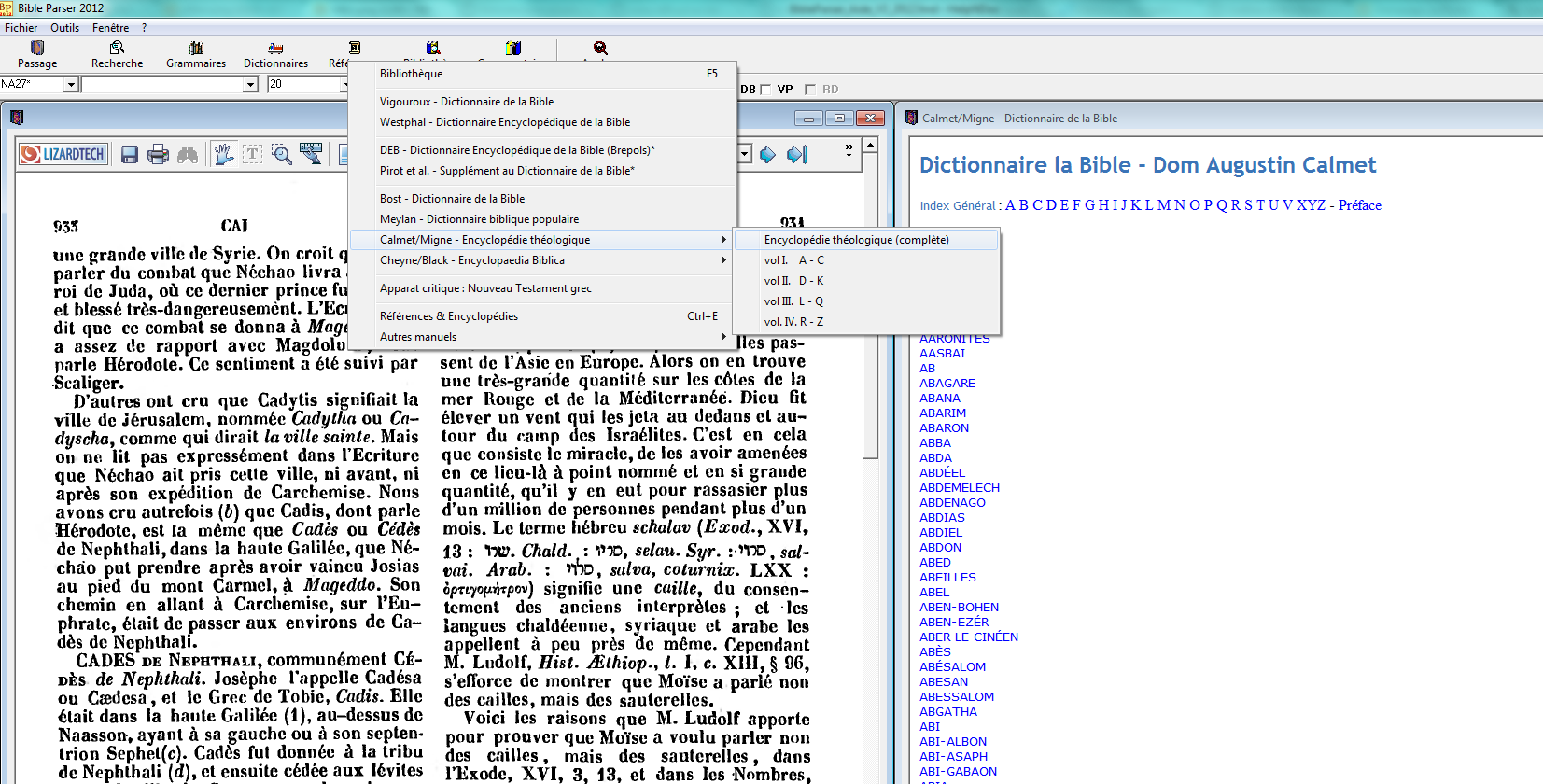
Task: Click the document viewer vertical scrollbar thumb
Action: pyautogui.click(x=870, y=306)
